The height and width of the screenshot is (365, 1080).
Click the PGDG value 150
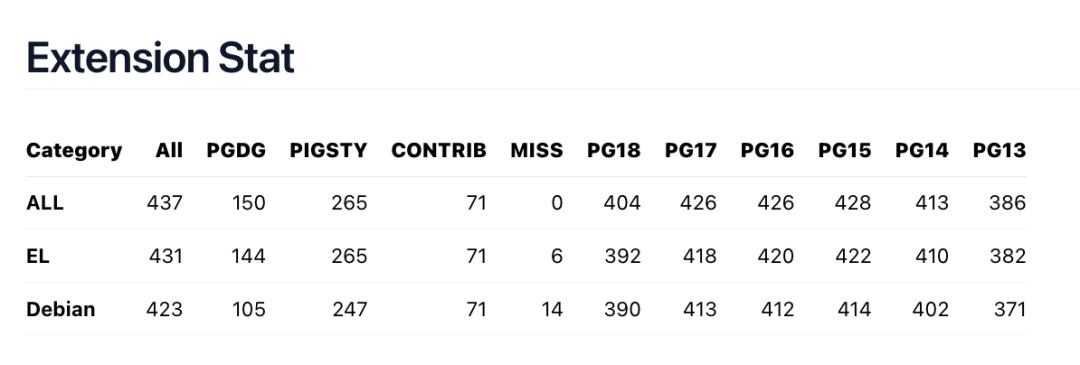(248, 203)
